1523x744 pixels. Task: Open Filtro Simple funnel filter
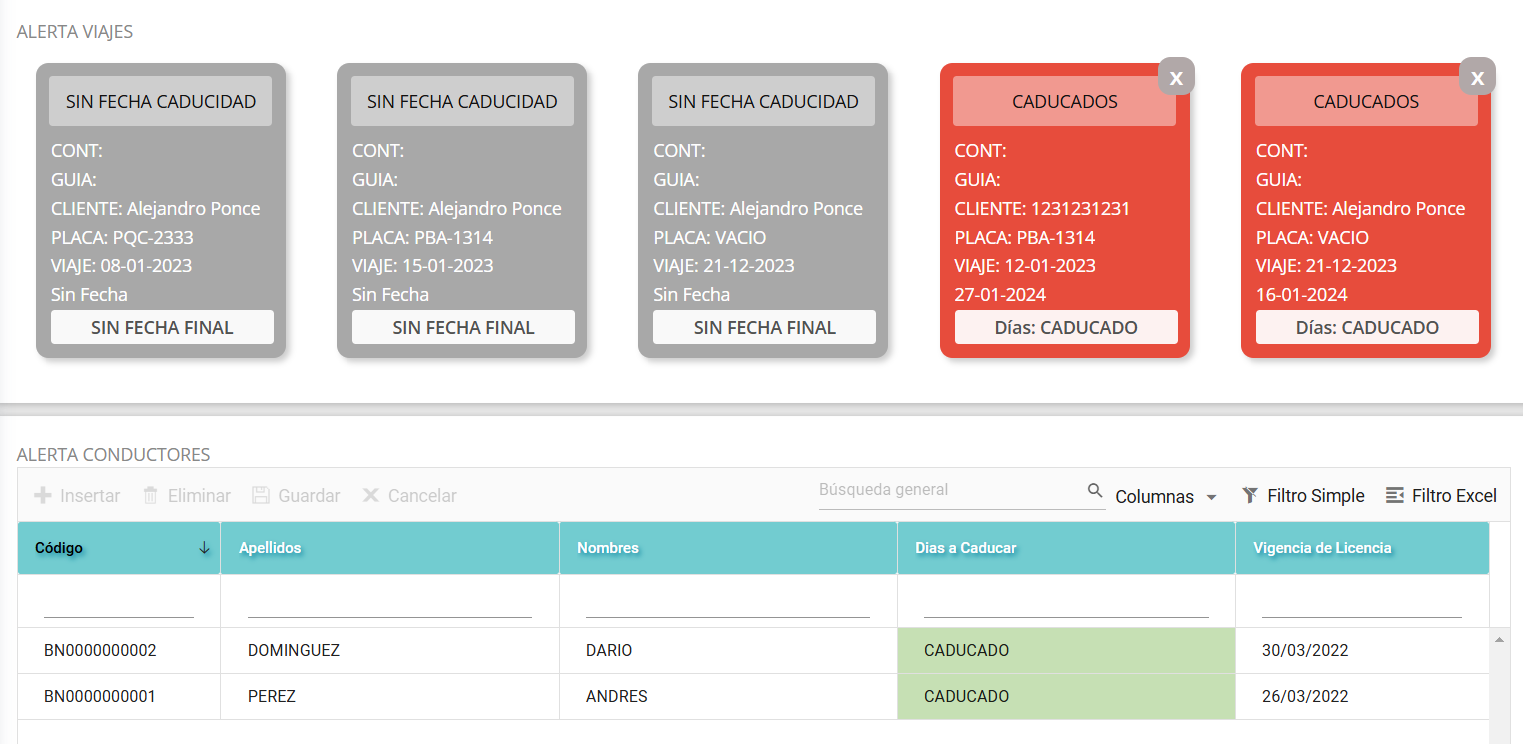point(1250,496)
